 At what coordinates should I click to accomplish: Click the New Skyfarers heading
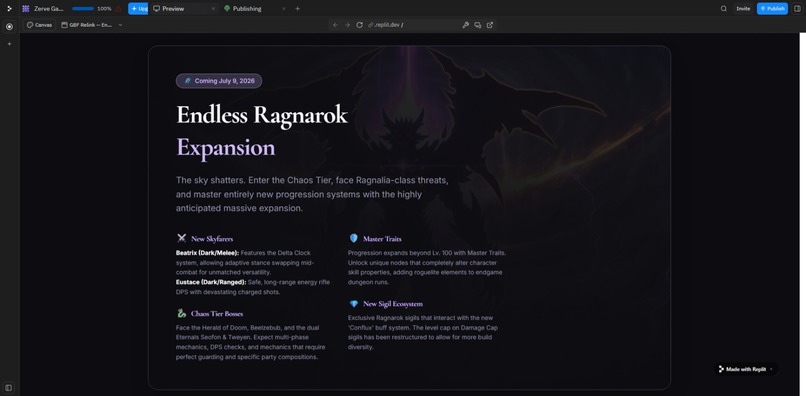(212, 239)
